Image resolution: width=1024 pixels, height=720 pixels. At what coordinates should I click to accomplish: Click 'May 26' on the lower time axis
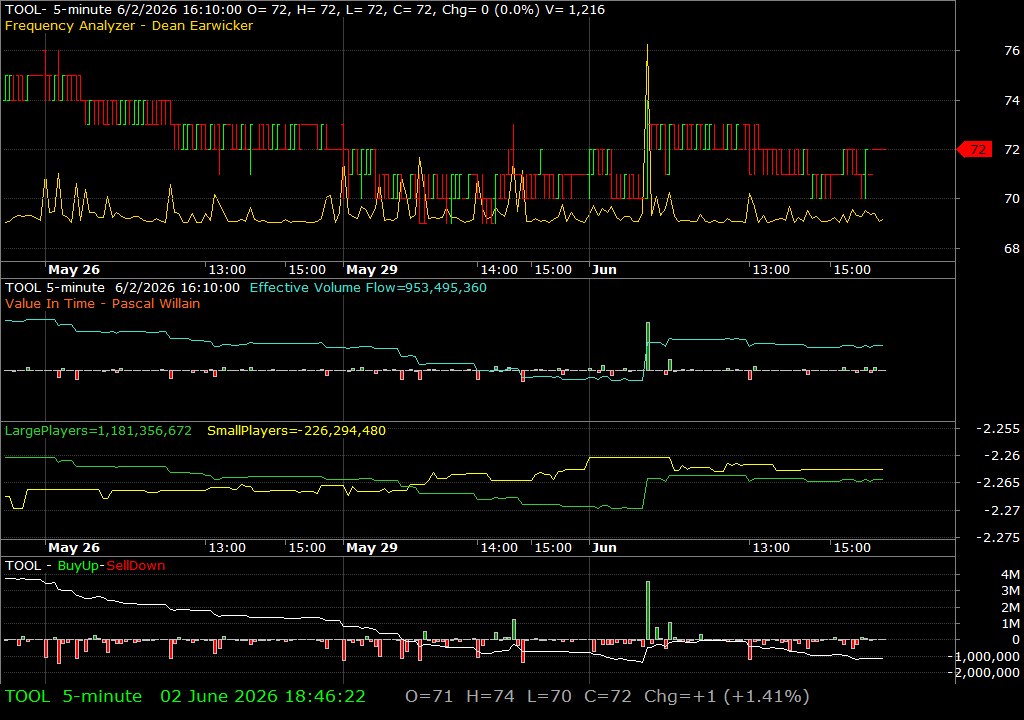tap(74, 548)
